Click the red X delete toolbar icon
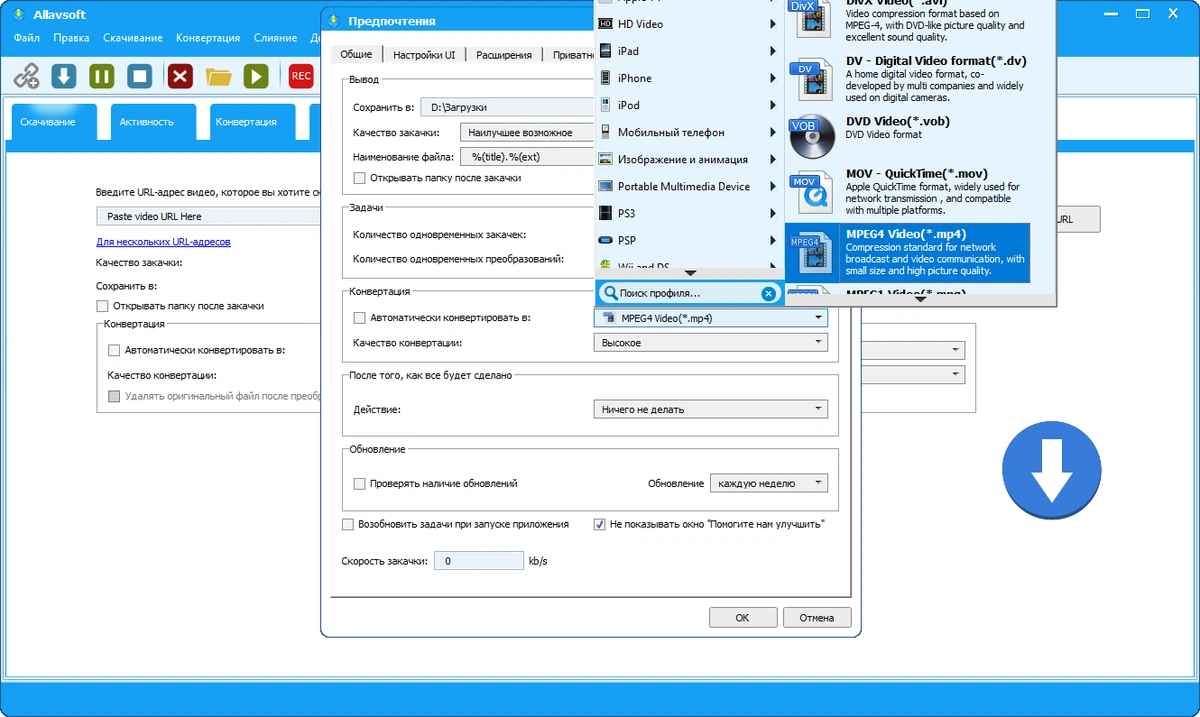Image resolution: width=1200 pixels, height=717 pixels. 180,76
